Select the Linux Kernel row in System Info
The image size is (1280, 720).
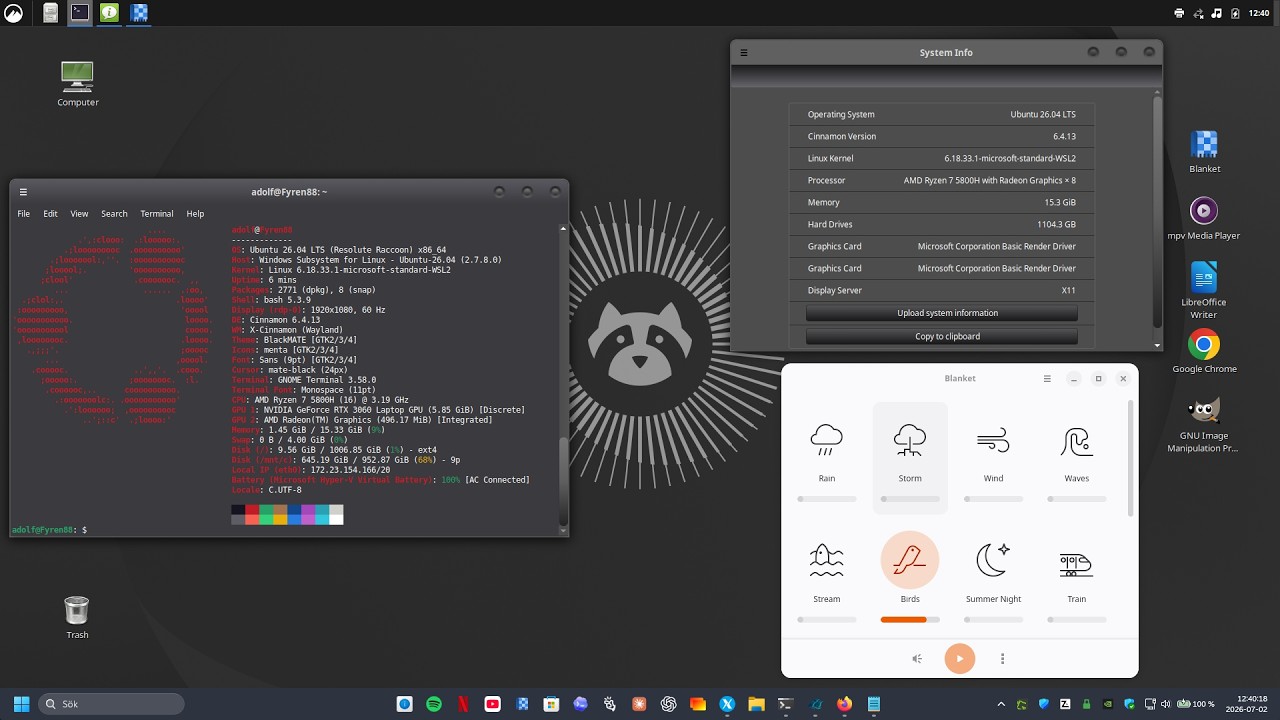coord(942,158)
